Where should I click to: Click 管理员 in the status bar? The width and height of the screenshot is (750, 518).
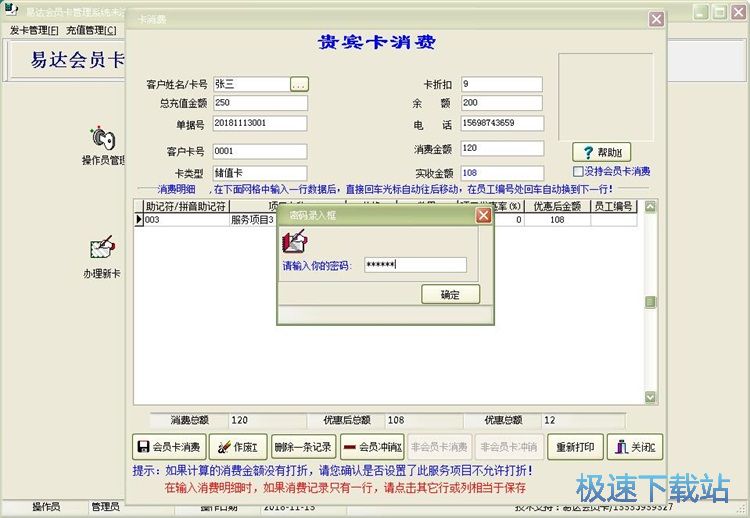coord(105,507)
